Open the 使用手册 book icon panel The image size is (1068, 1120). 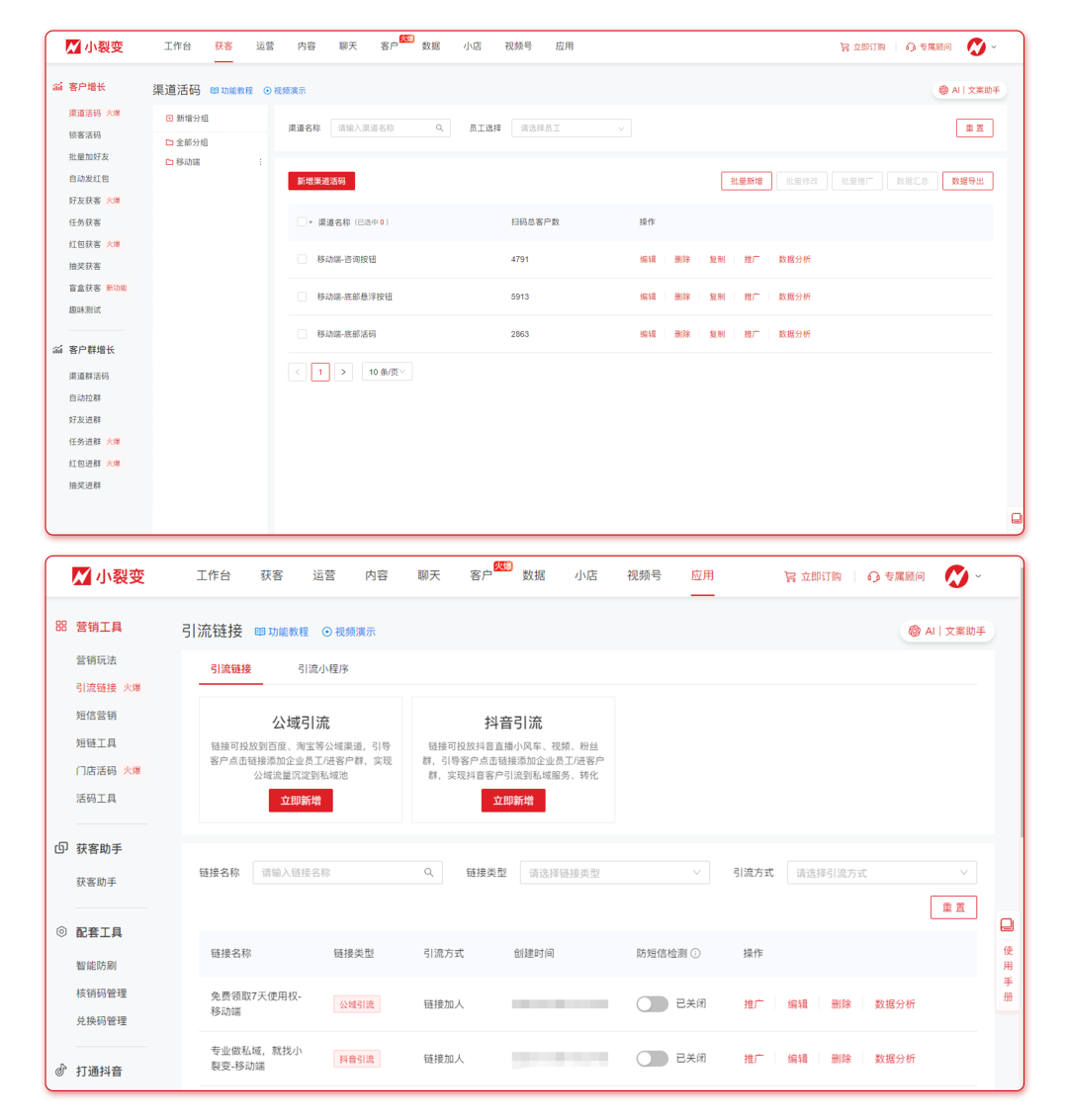tap(1007, 925)
